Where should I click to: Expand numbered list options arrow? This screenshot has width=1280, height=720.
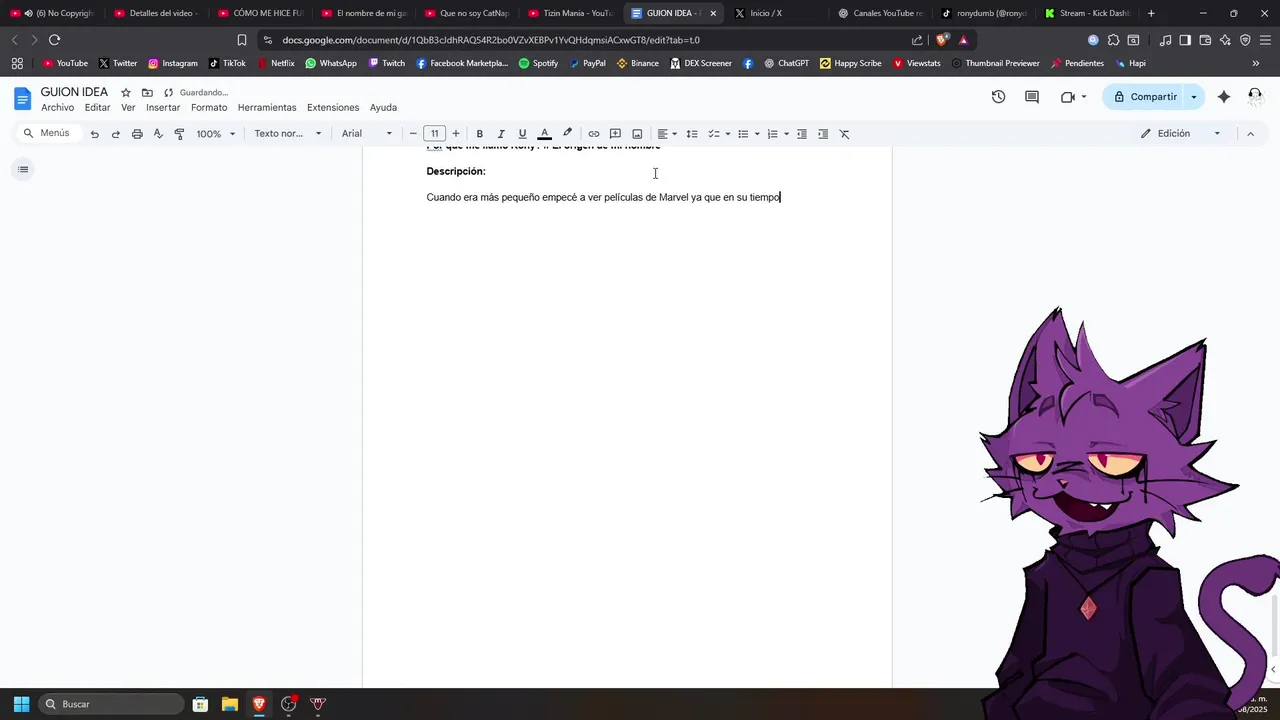786,134
